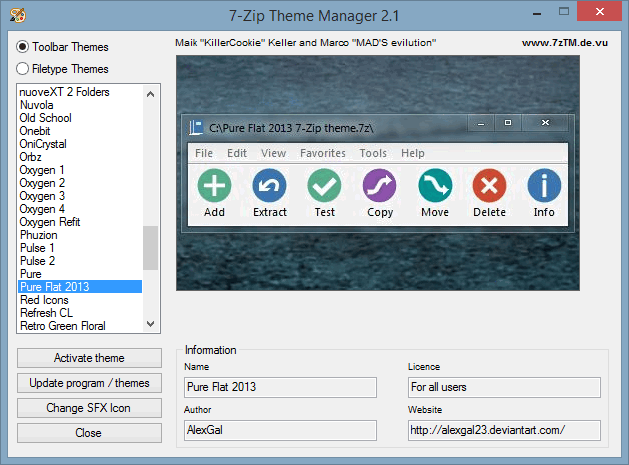Click the red Delete icon in preview
The width and height of the screenshot is (629, 465).
pyautogui.click(x=489, y=185)
